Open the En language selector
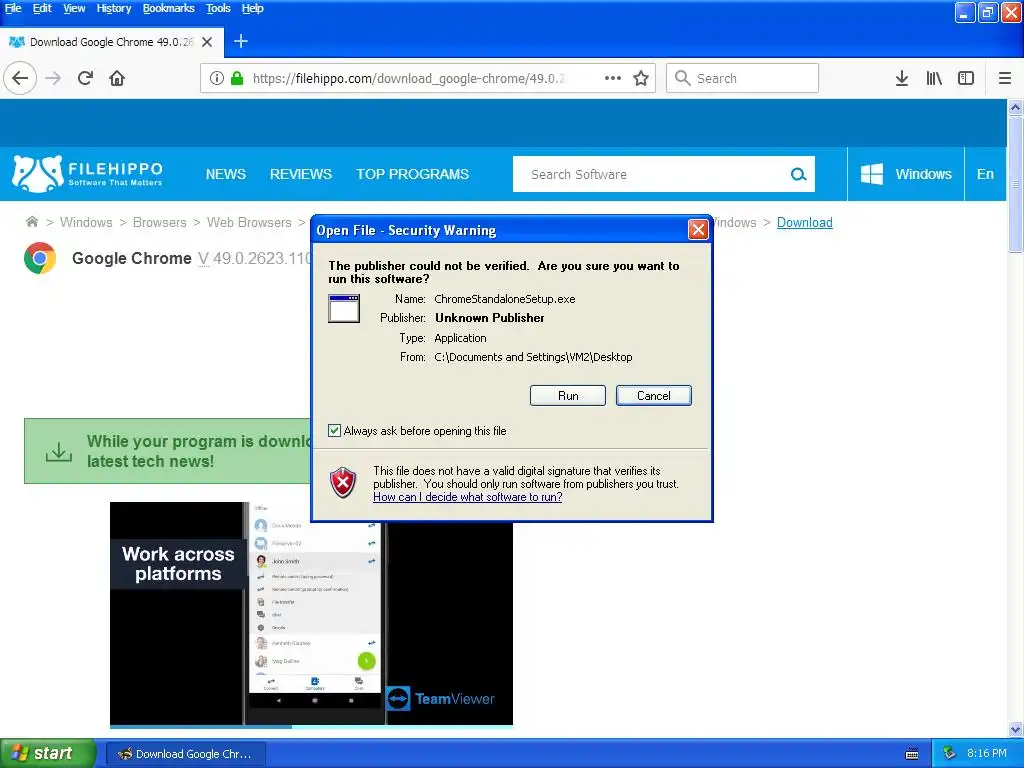Image resolution: width=1024 pixels, height=768 pixels. click(985, 174)
